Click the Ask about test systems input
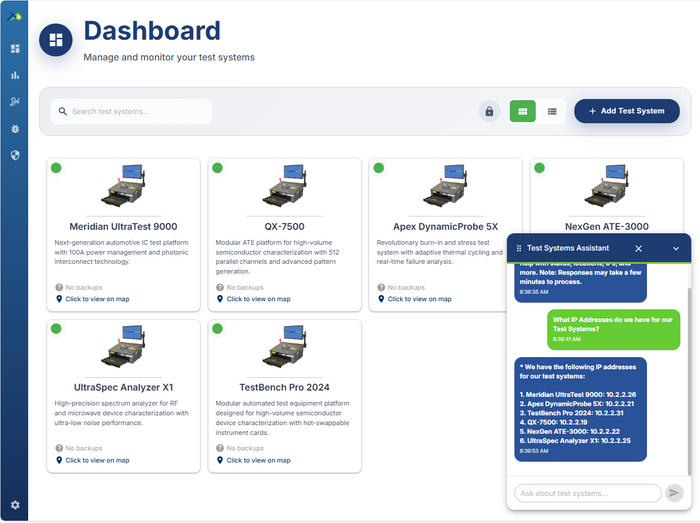Viewport: 700px width, 523px height. pos(587,493)
